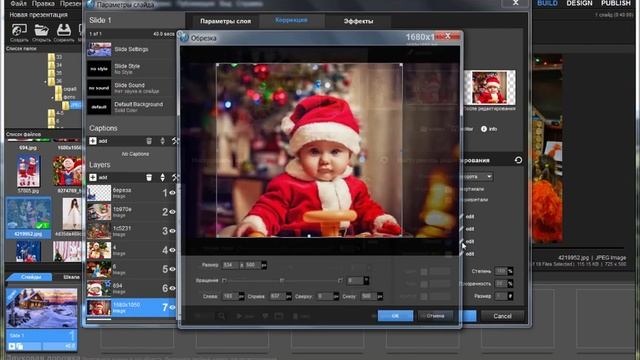The width and height of the screenshot is (640, 360).
Task: Collapse the фото folder in folder tree
Action: 53,98
